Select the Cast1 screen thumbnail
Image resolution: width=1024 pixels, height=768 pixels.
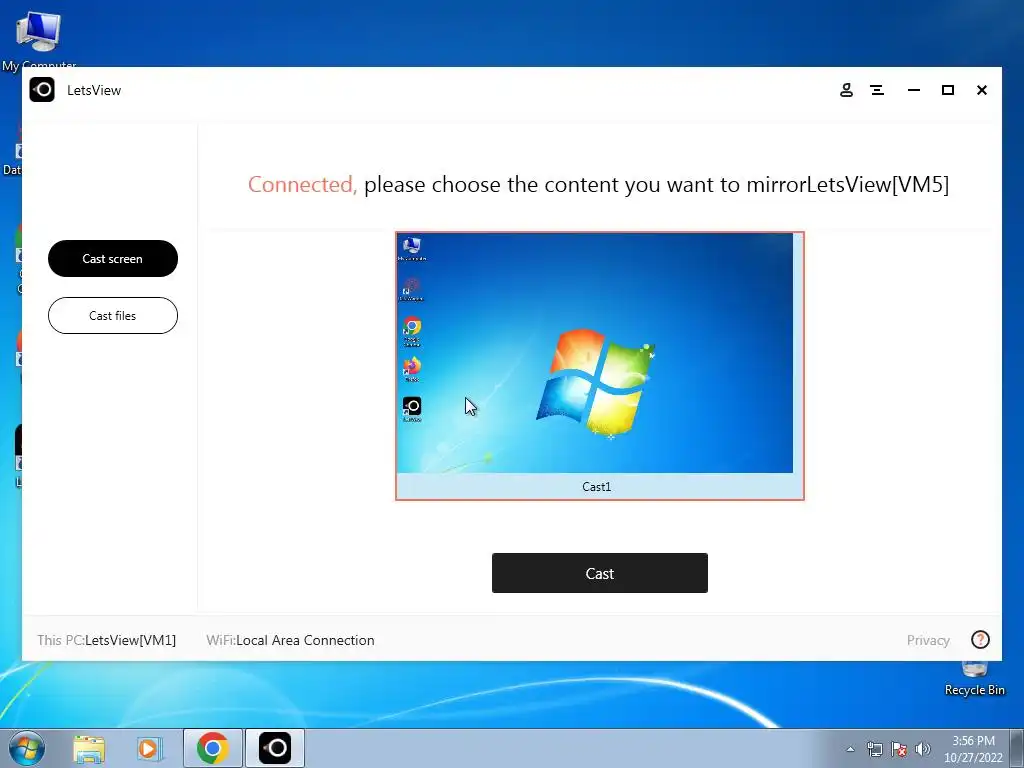[600, 366]
